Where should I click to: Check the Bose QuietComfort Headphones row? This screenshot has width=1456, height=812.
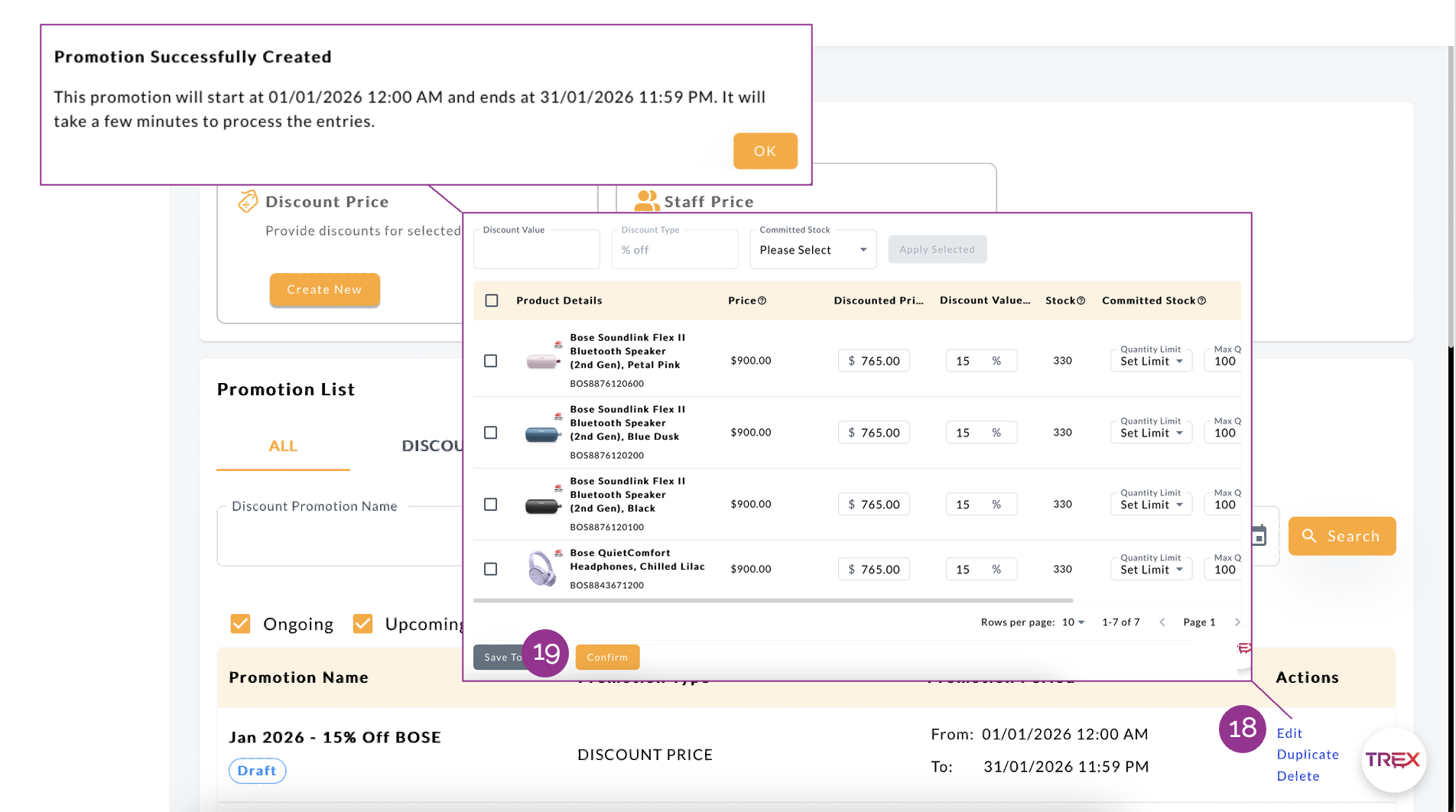[491, 569]
